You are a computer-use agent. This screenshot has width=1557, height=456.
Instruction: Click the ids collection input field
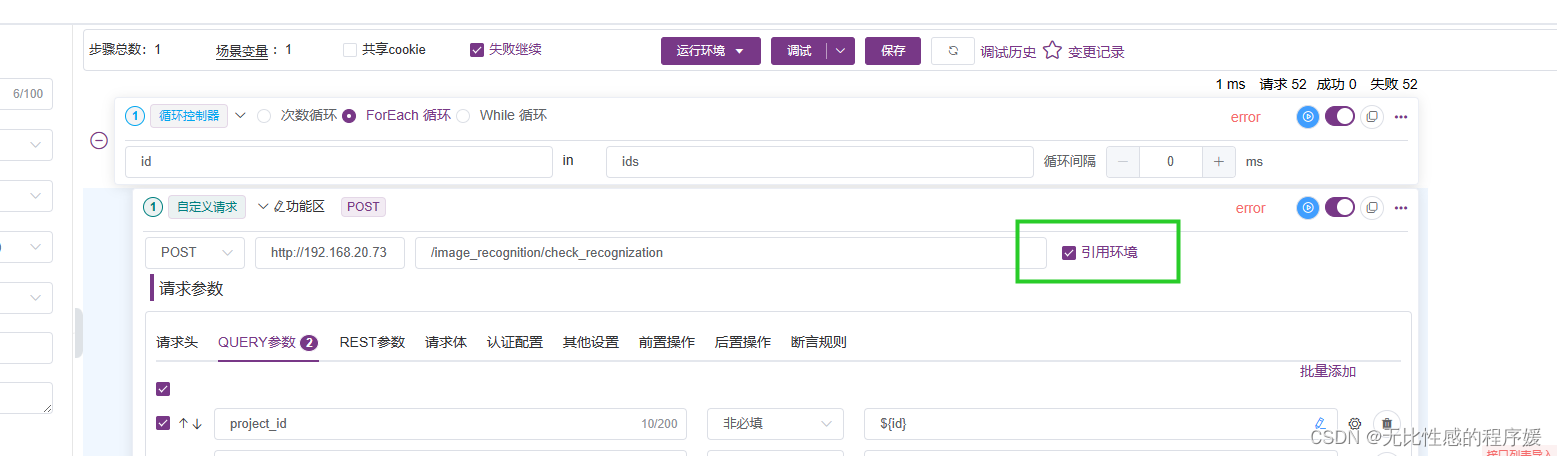(x=819, y=161)
